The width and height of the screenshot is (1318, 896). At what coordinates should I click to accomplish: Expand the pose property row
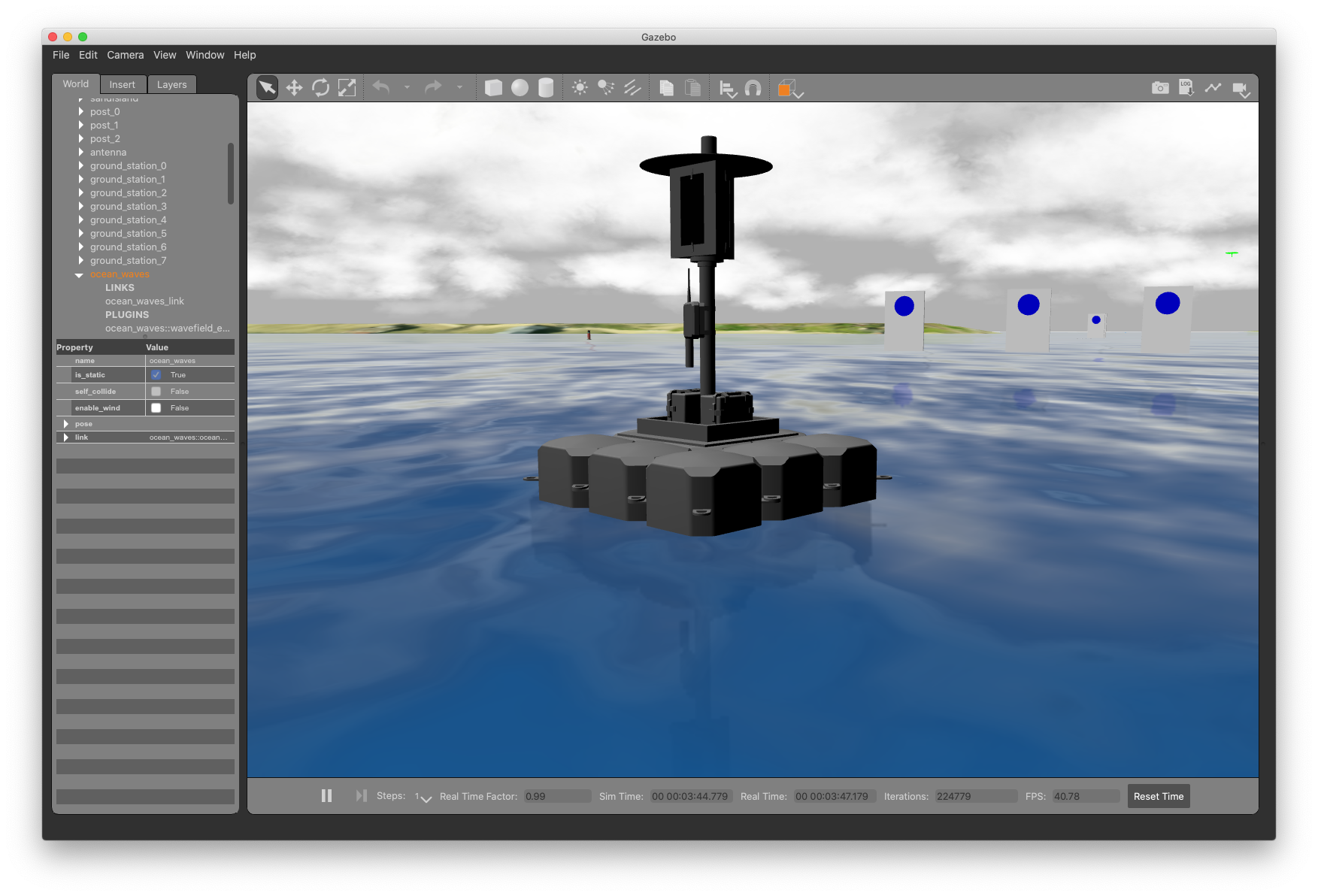click(x=65, y=423)
